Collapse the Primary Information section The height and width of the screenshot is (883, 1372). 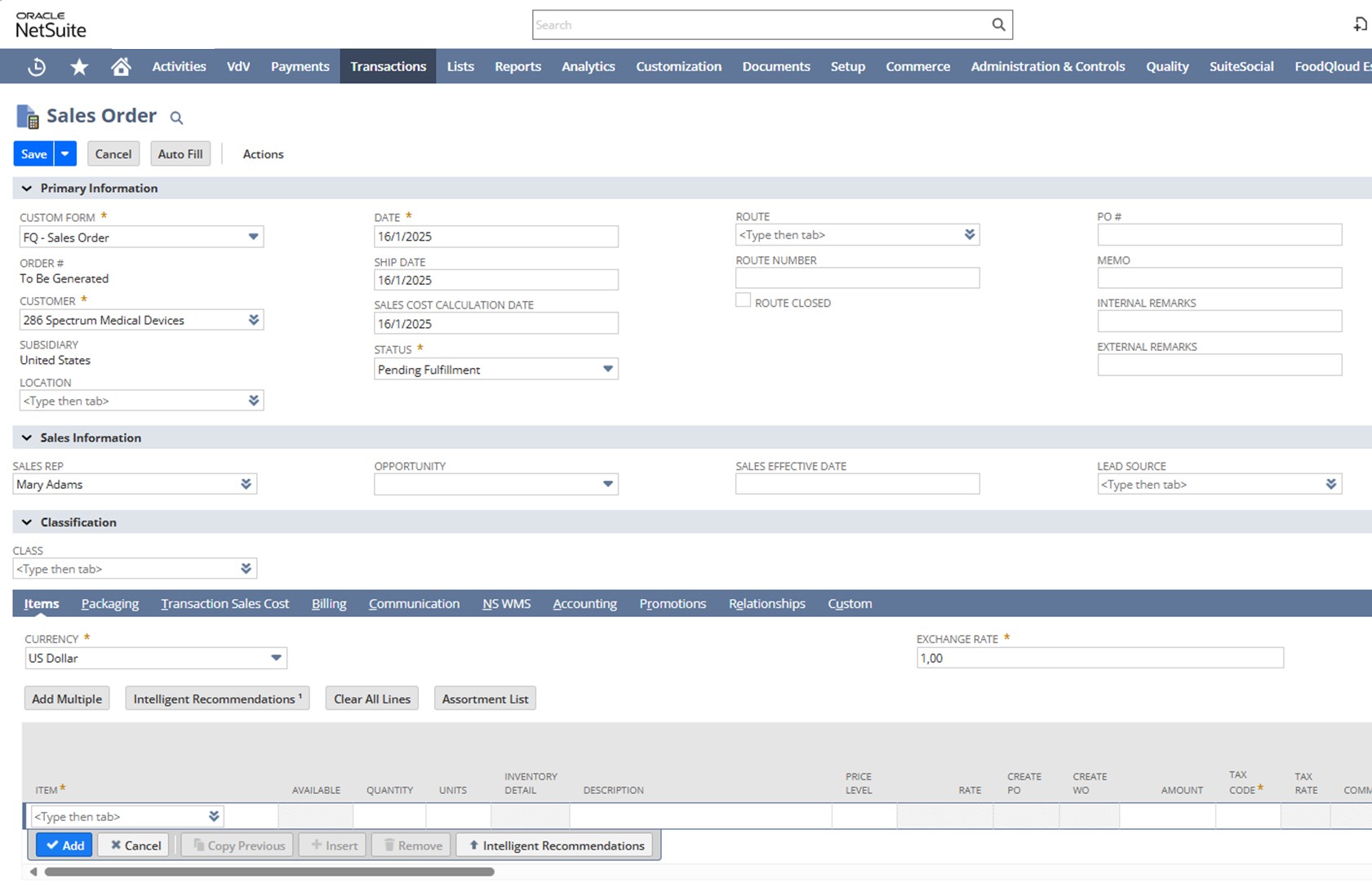[27, 189]
